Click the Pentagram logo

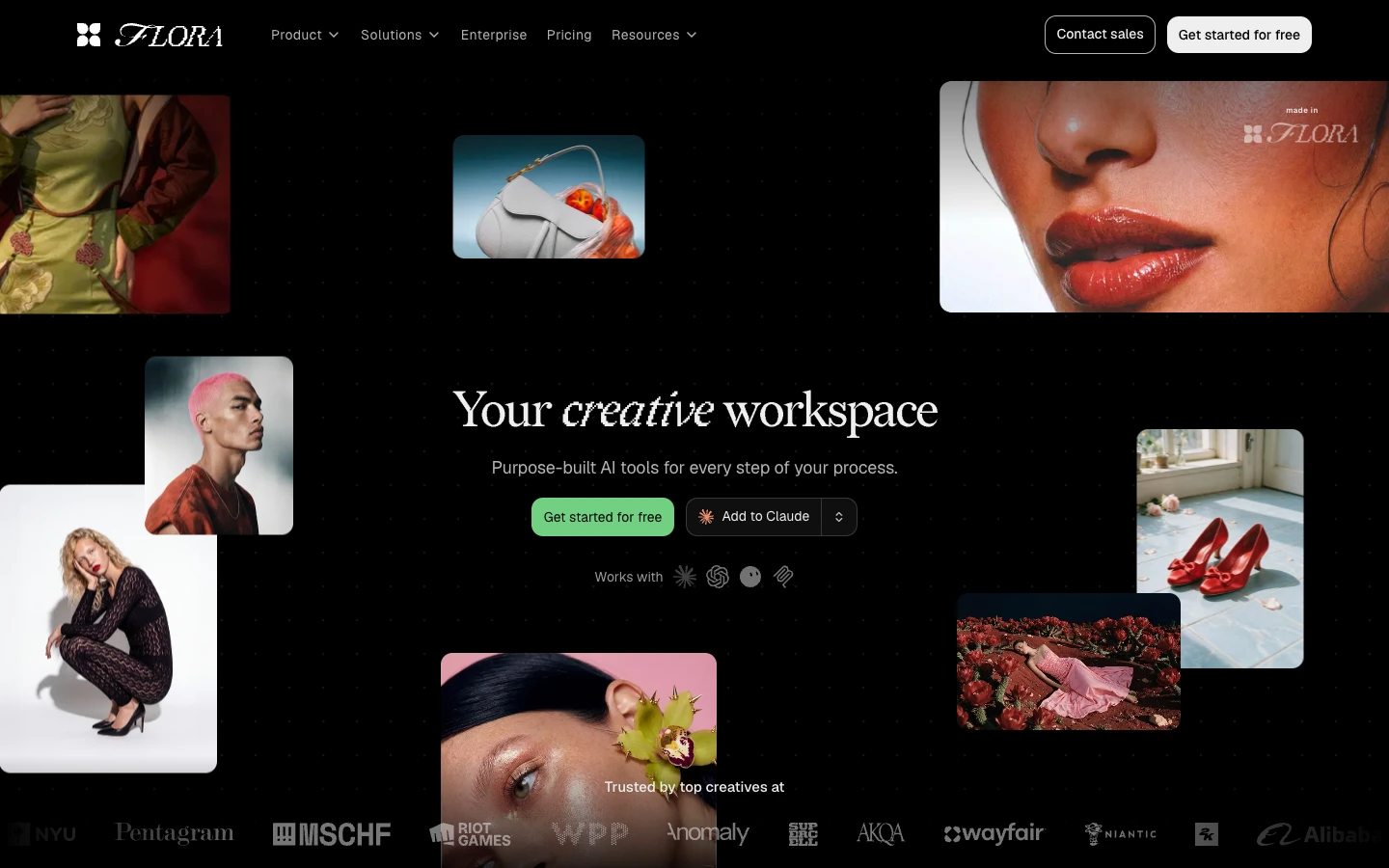pyautogui.click(x=175, y=833)
